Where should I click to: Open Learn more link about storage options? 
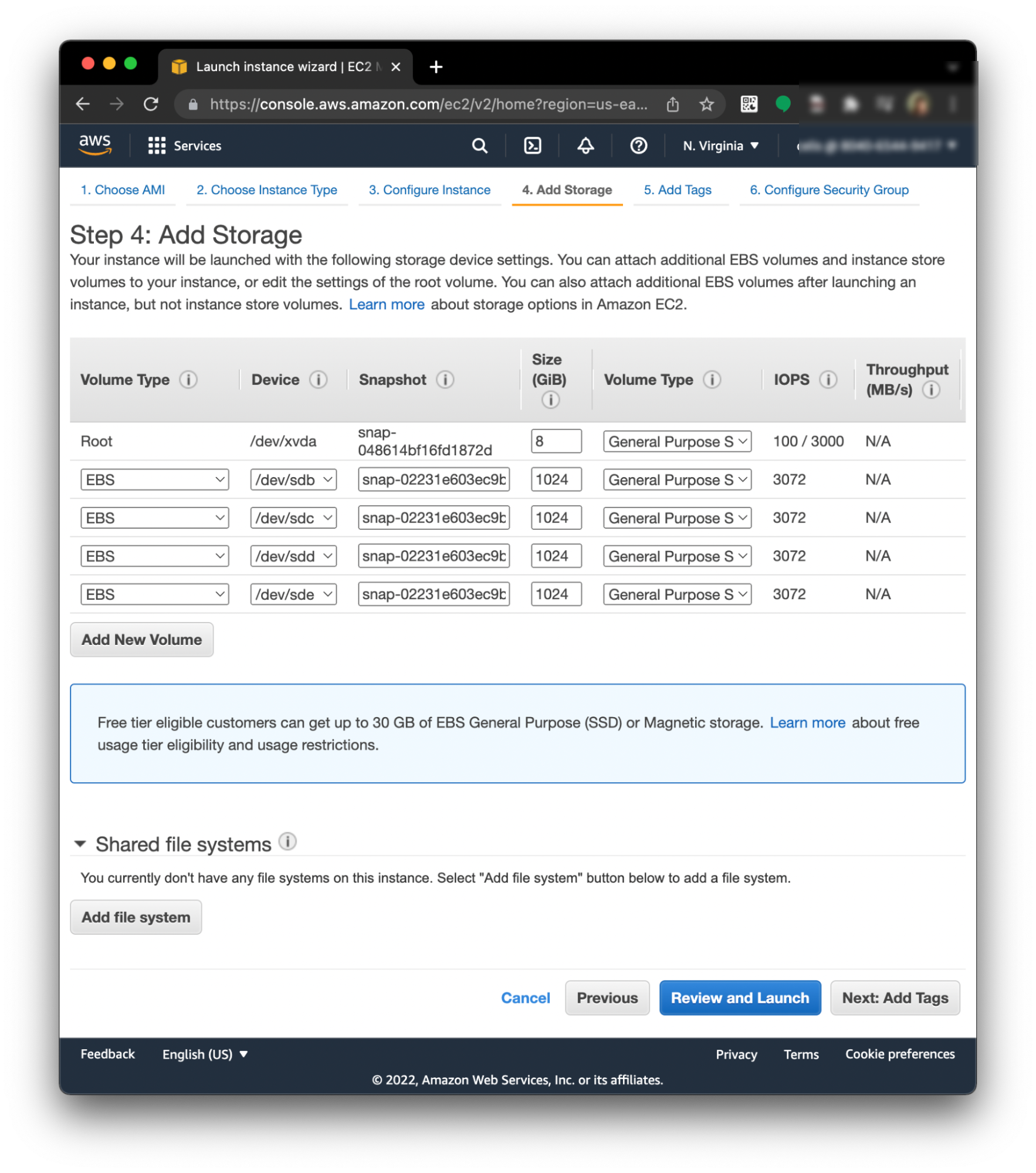tap(386, 305)
